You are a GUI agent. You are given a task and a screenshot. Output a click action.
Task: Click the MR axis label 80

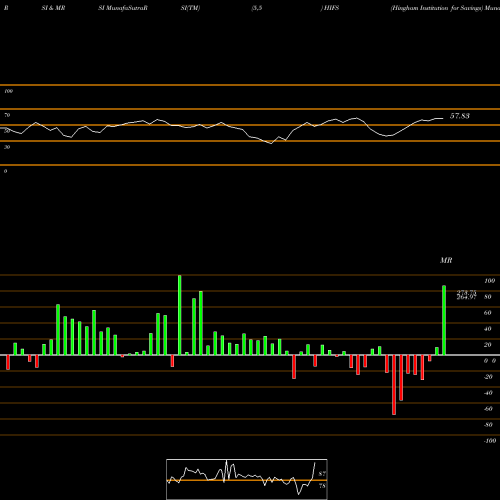(488, 297)
